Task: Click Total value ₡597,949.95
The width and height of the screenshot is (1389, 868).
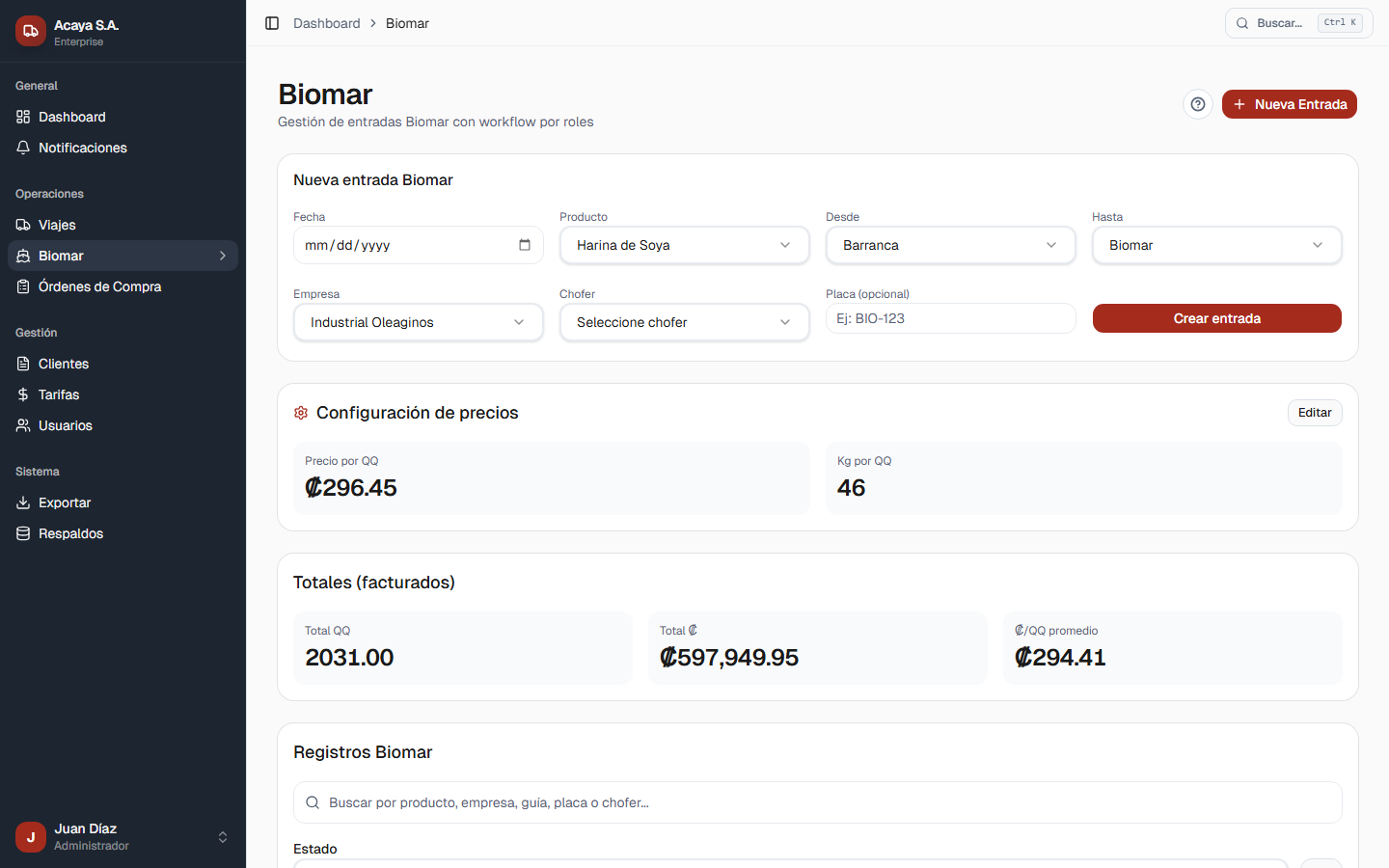Action: click(x=729, y=658)
